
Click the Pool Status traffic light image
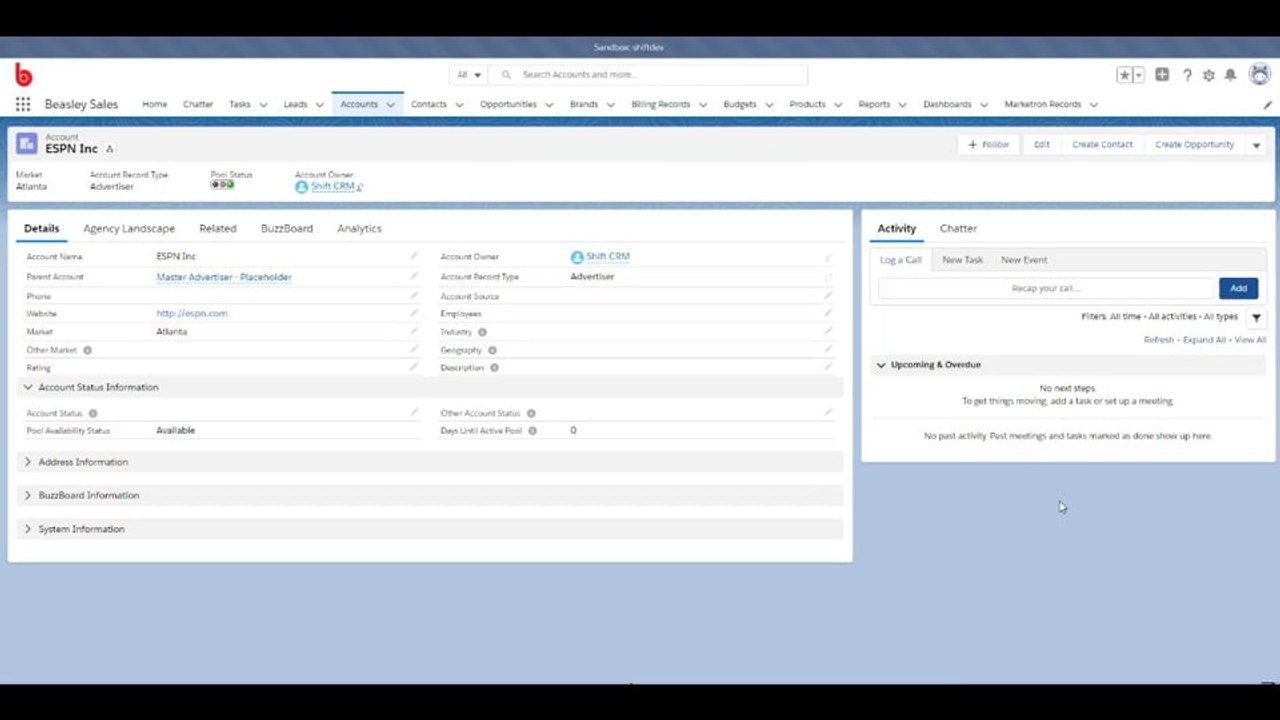point(222,185)
